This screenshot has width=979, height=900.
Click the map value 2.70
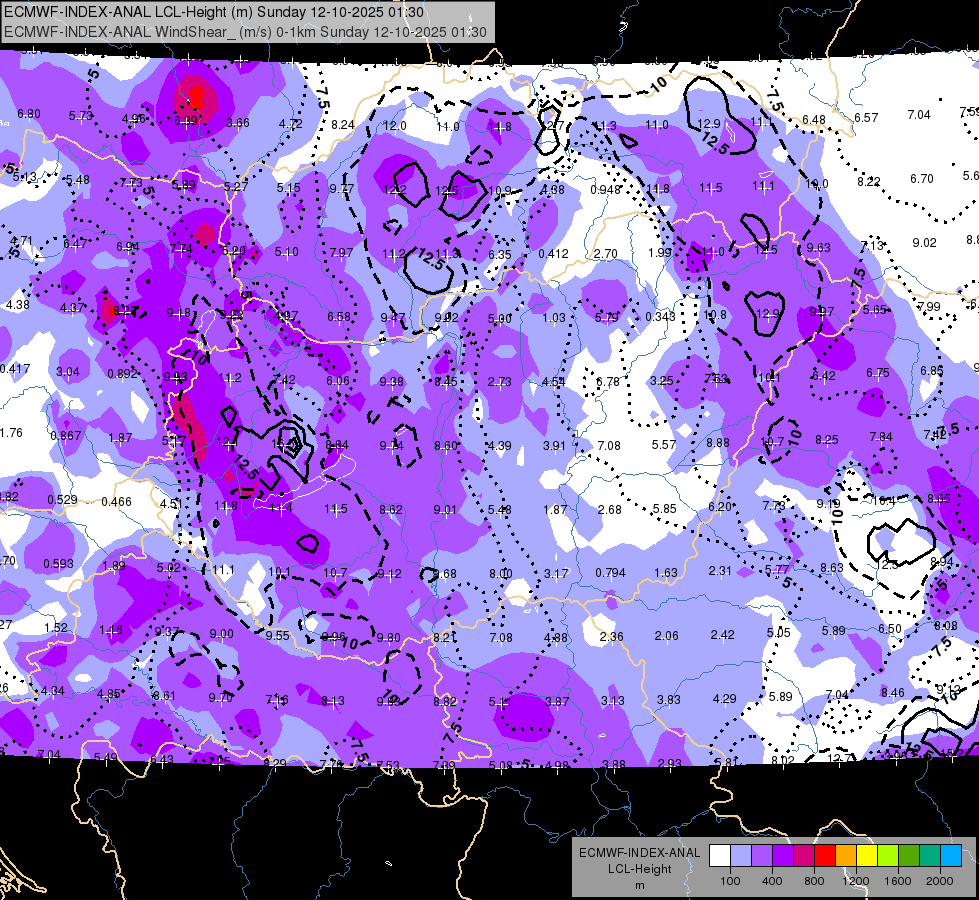click(606, 254)
